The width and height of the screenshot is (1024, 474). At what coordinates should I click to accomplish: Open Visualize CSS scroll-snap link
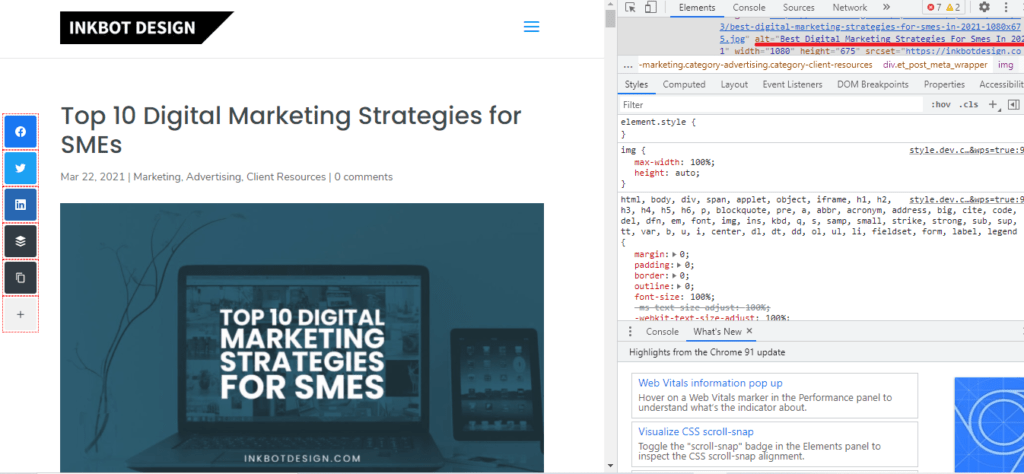coord(696,432)
